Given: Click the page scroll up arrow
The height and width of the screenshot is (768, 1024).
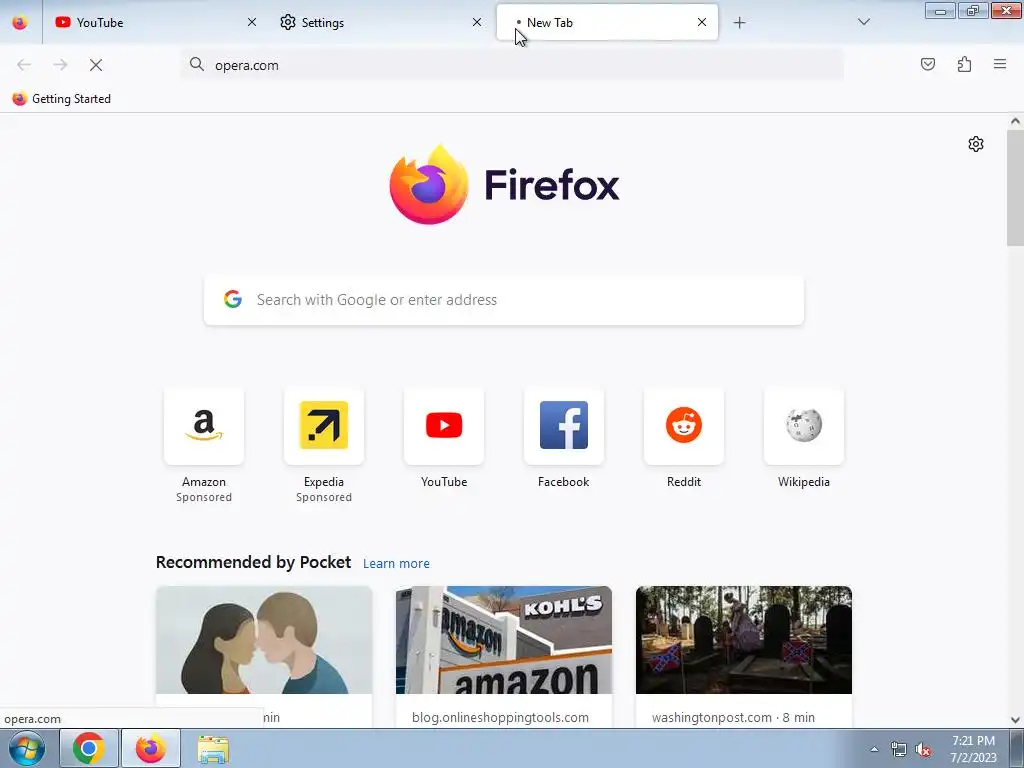Looking at the screenshot, I should coord(1015,121).
